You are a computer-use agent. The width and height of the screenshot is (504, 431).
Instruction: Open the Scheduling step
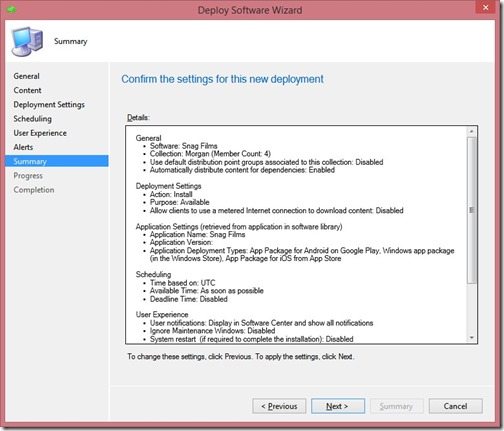point(32,119)
